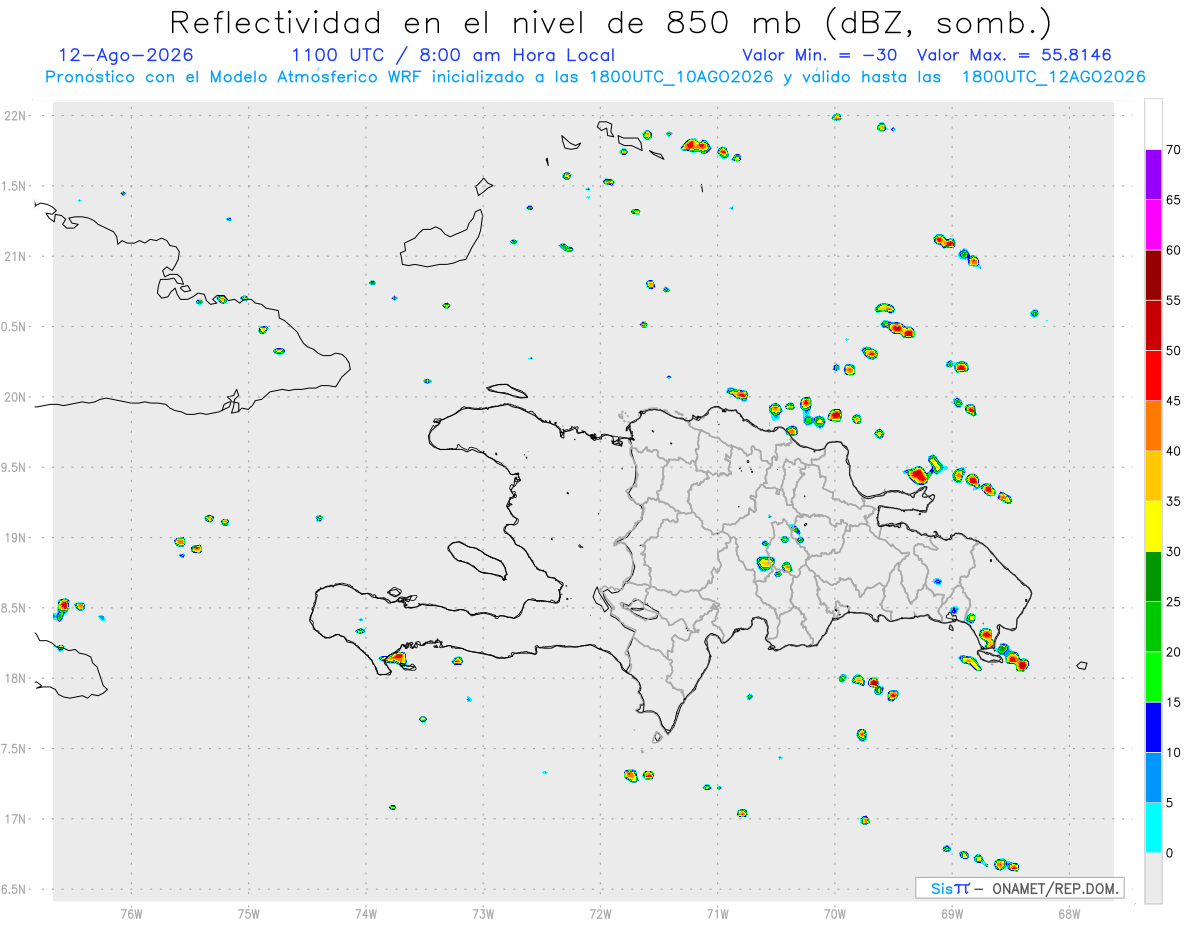1200x927 pixels.
Task: Click the colorbar tick label '35'
Action: point(1174,501)
